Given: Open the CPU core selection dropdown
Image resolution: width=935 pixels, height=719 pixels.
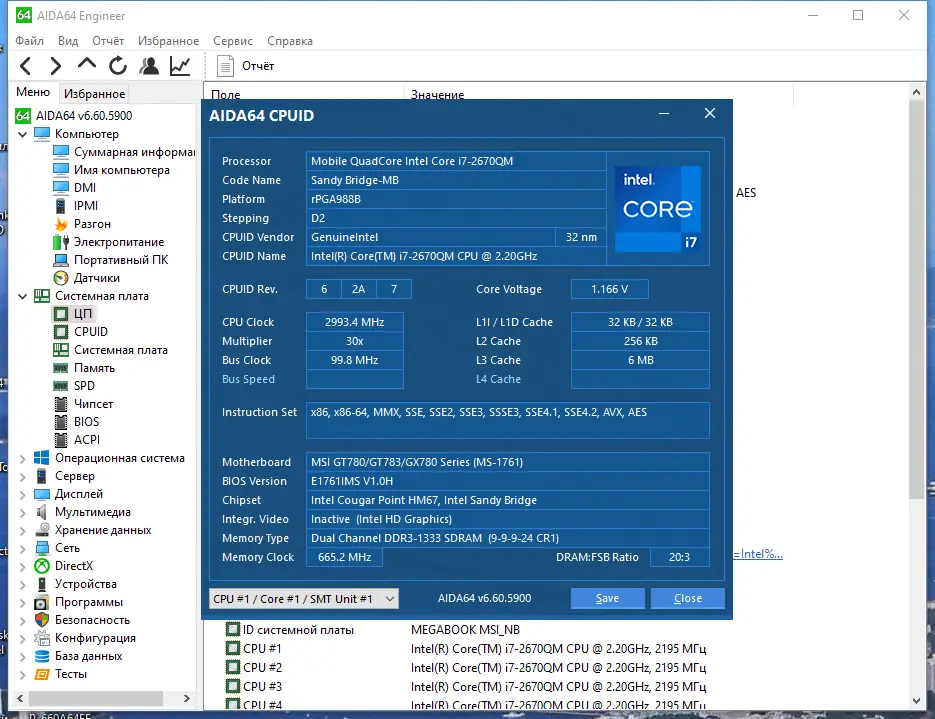Looking at the screenshot, I should [304, 598].
